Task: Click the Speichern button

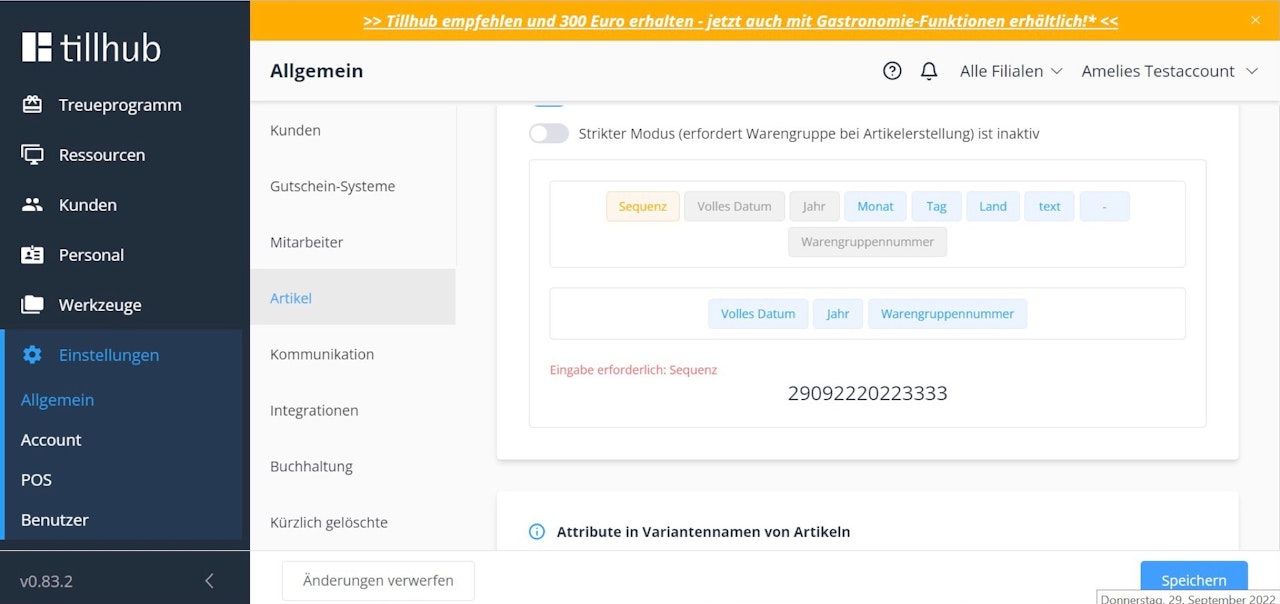Action: 1194,580
